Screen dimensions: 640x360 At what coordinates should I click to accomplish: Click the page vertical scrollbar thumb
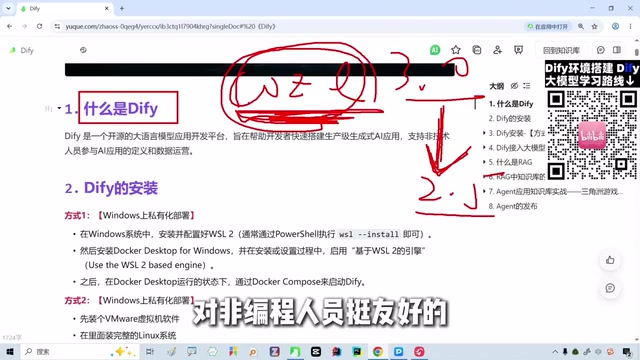point(637,53)
